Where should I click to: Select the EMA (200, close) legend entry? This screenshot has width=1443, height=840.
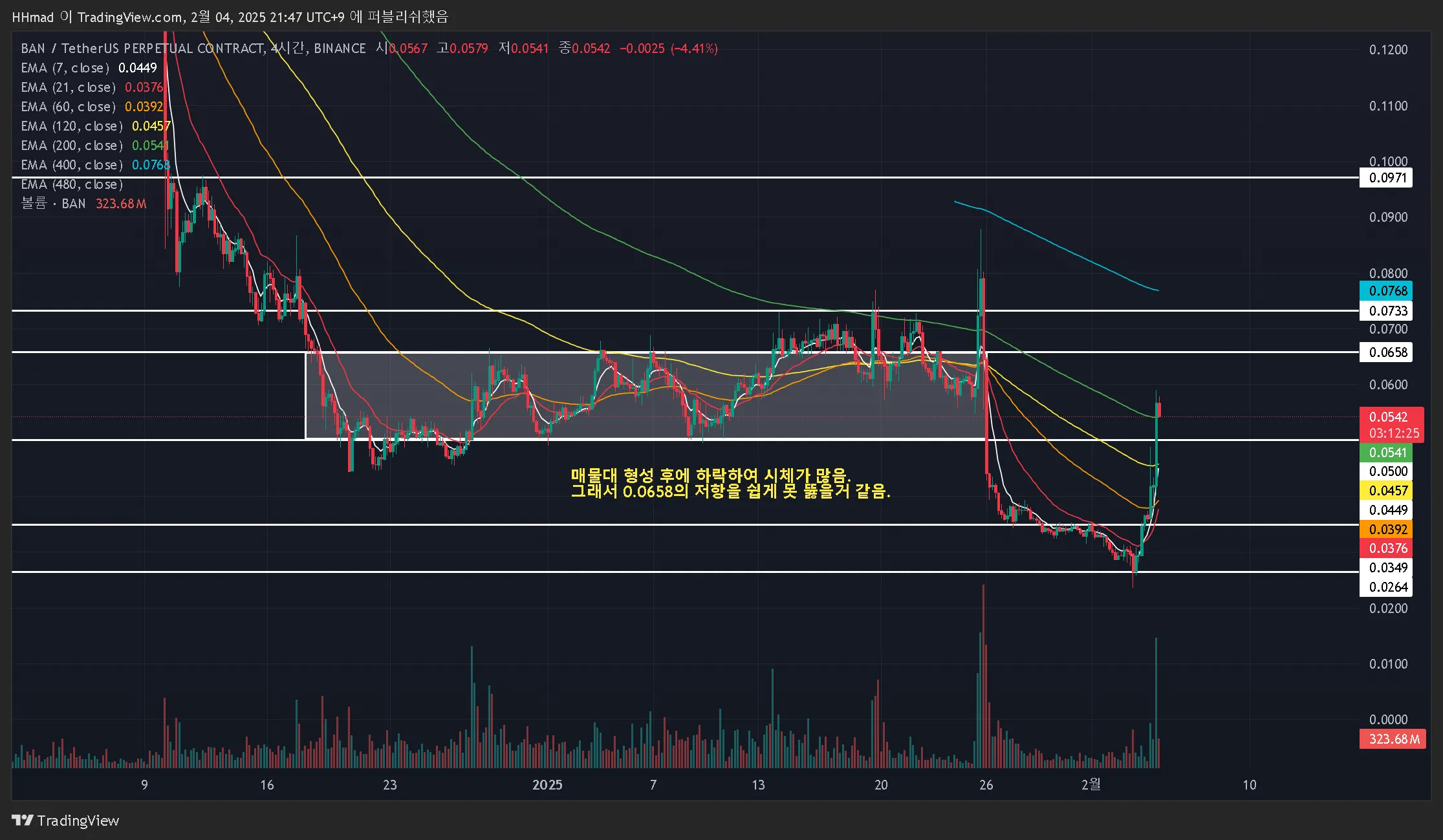[95, 145]
